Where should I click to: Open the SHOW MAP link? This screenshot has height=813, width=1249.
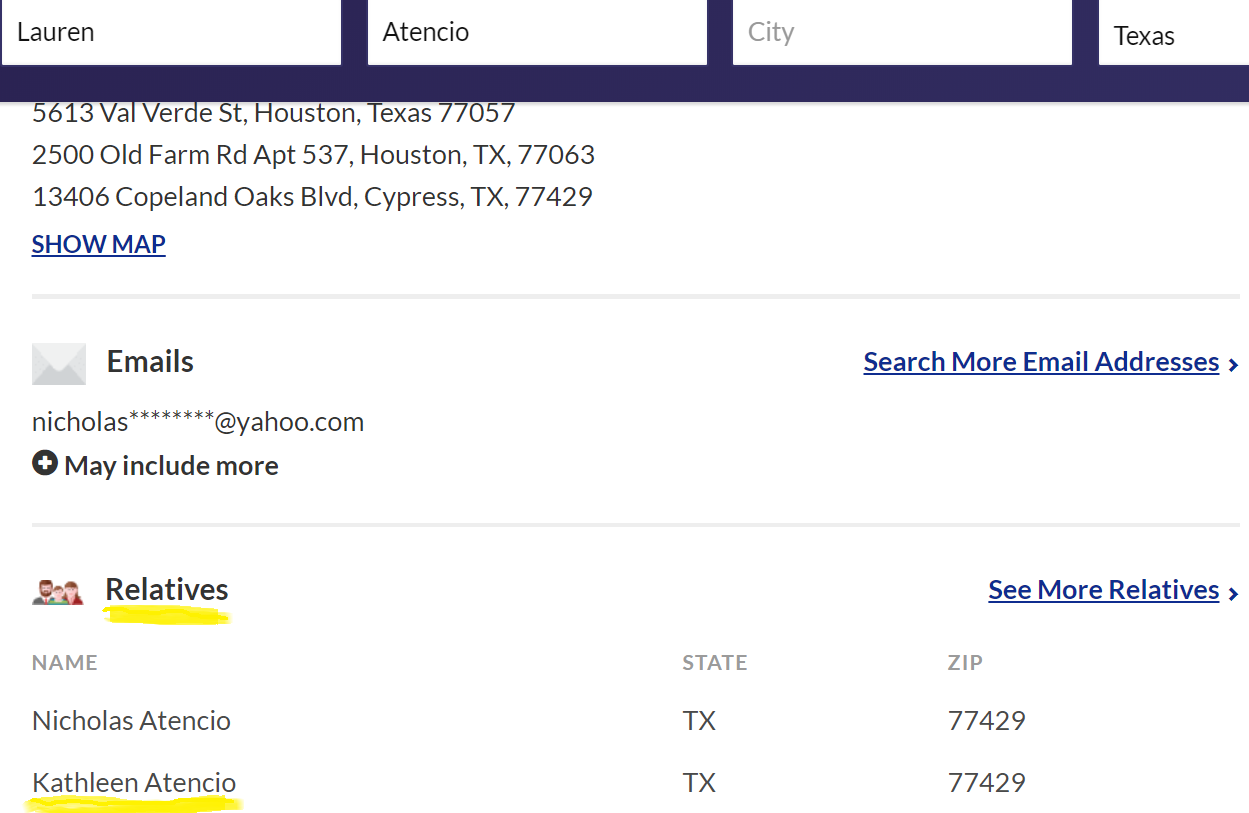(99, 244)
